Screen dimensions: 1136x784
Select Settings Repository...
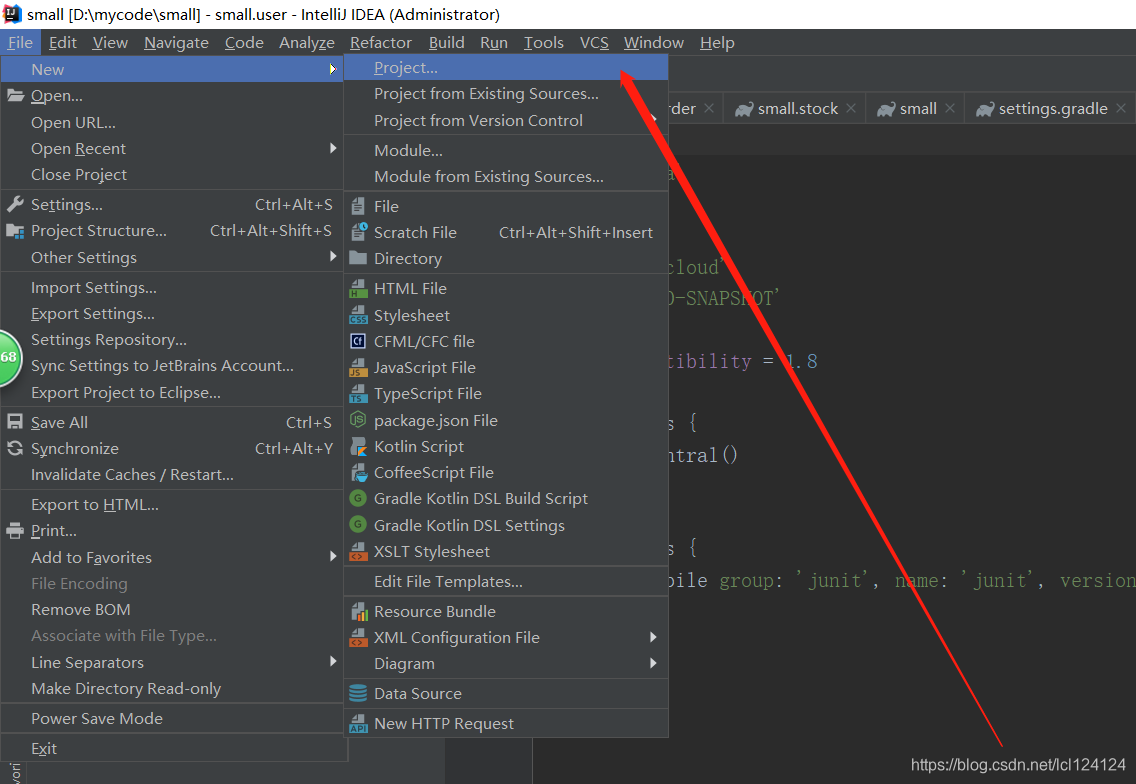click(x=172, y=340)
